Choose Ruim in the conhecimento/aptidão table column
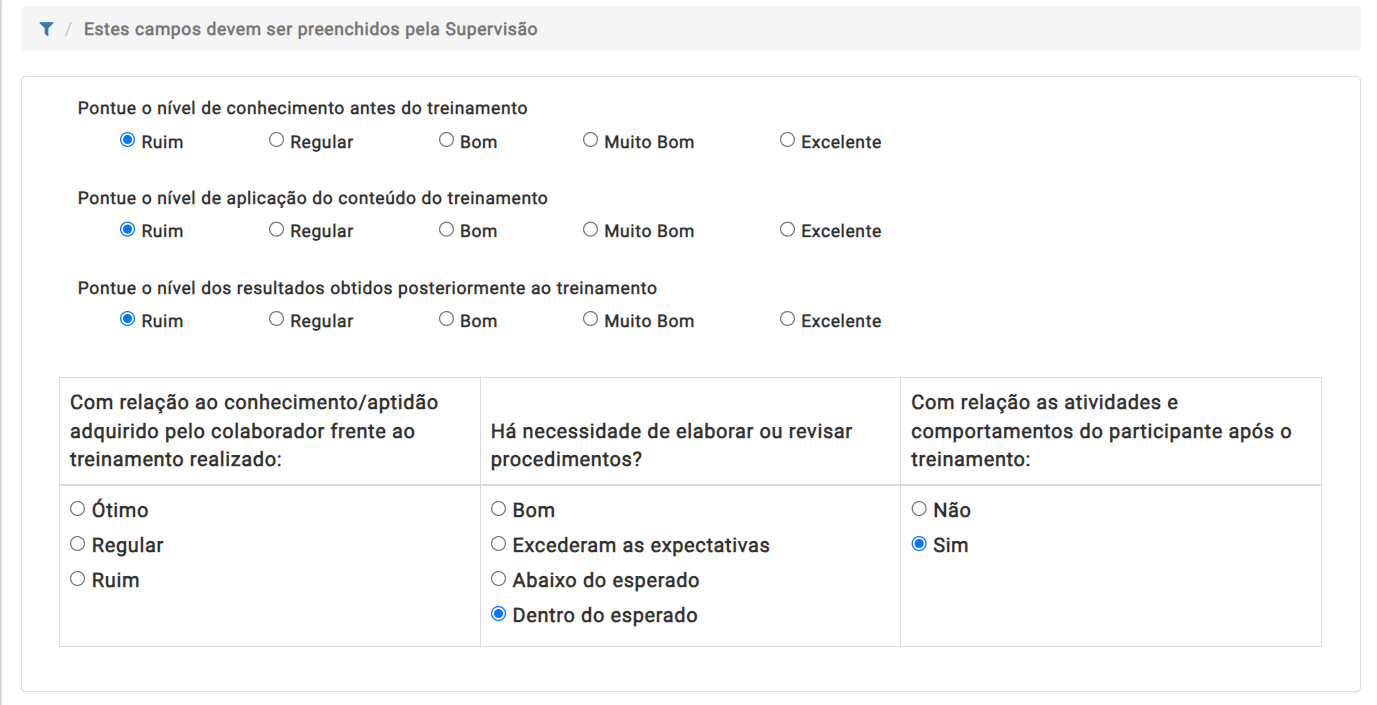 pos(78,579)
